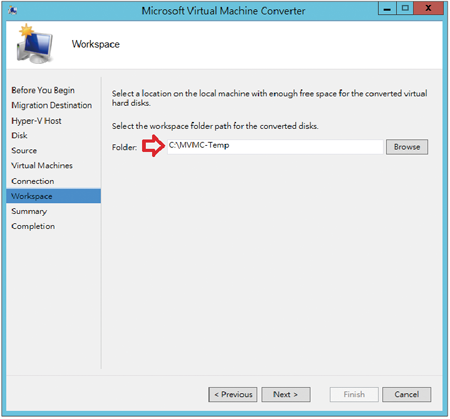Maximize the converter window
Viewport: 450px width, 419px height.
(405, 9)
